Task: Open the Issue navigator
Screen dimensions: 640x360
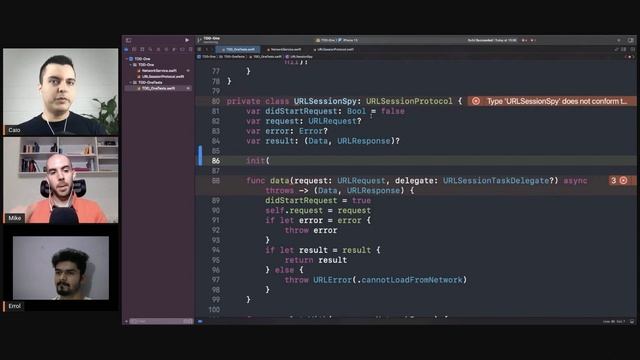Action: pos(158,49)
